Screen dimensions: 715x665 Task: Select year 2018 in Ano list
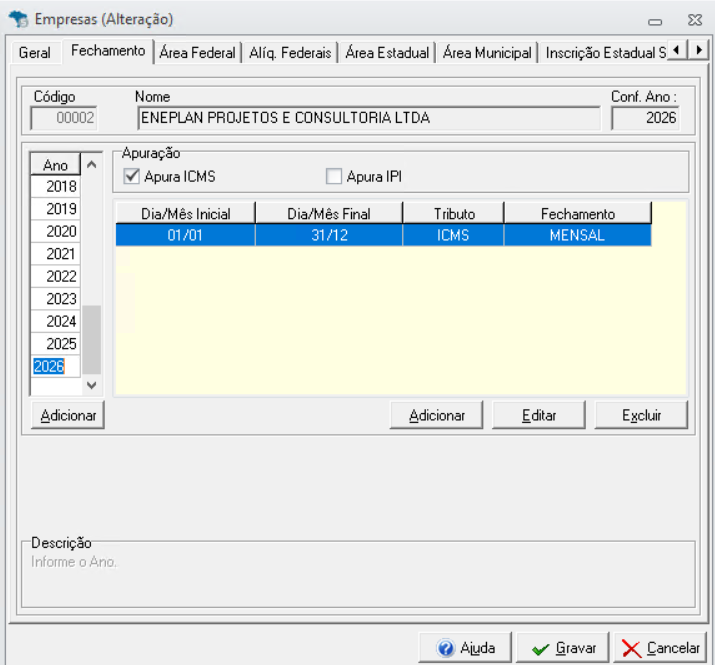[56, 187]
